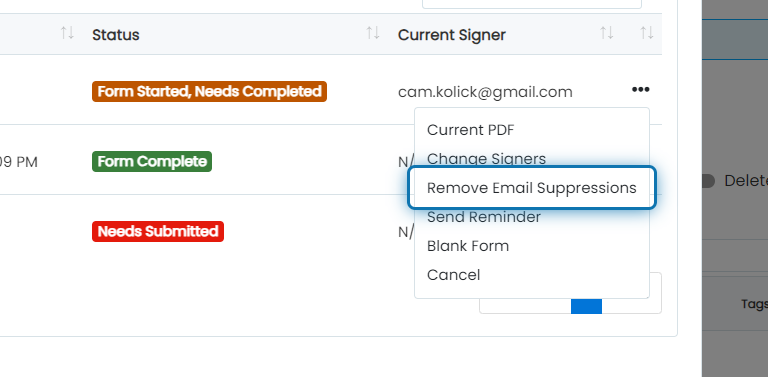Viewport: 768px width, 377px height.
Task: Click the Status column header
Action: click(116, 35)
